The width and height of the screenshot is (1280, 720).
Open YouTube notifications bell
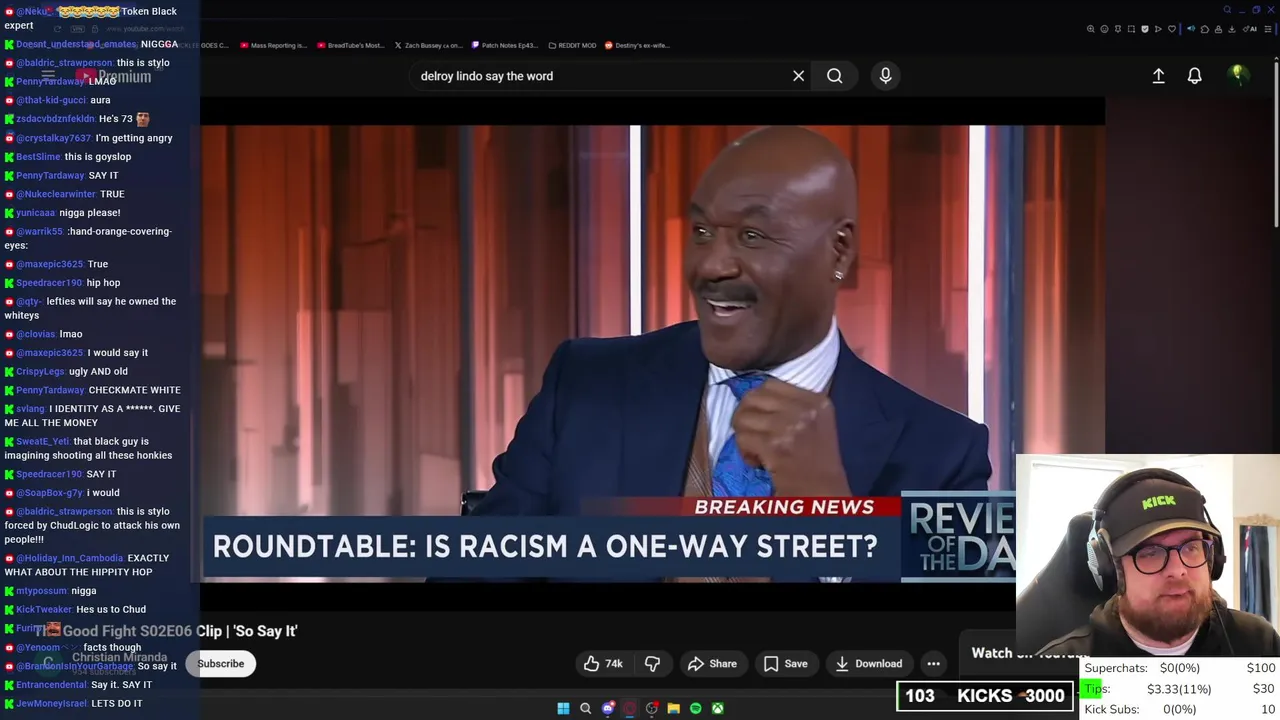coord(1194,76)
